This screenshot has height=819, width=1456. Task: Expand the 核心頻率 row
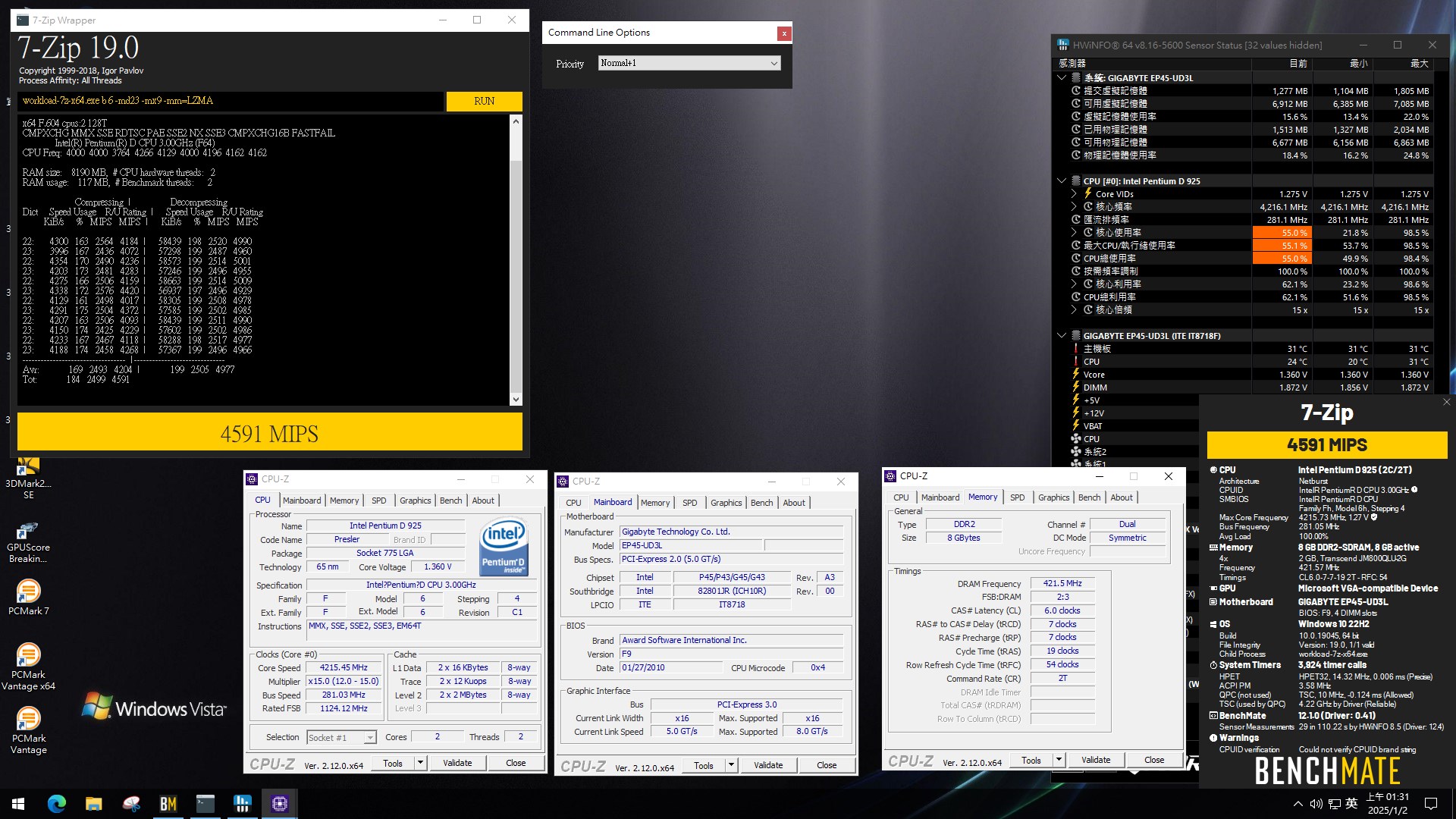pyautogui.click(x=1074, y=206)
